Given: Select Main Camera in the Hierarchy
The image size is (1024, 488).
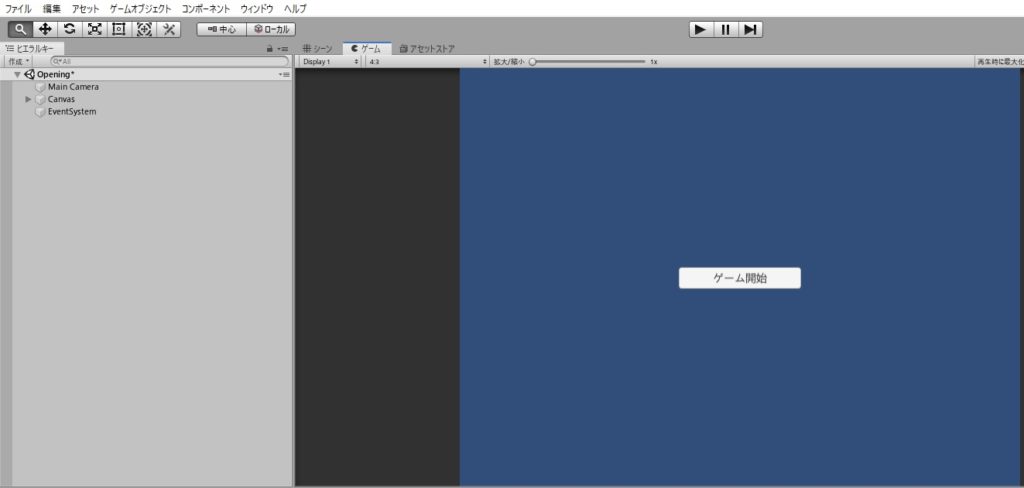Looking at the screenshot, I should 73,87.
